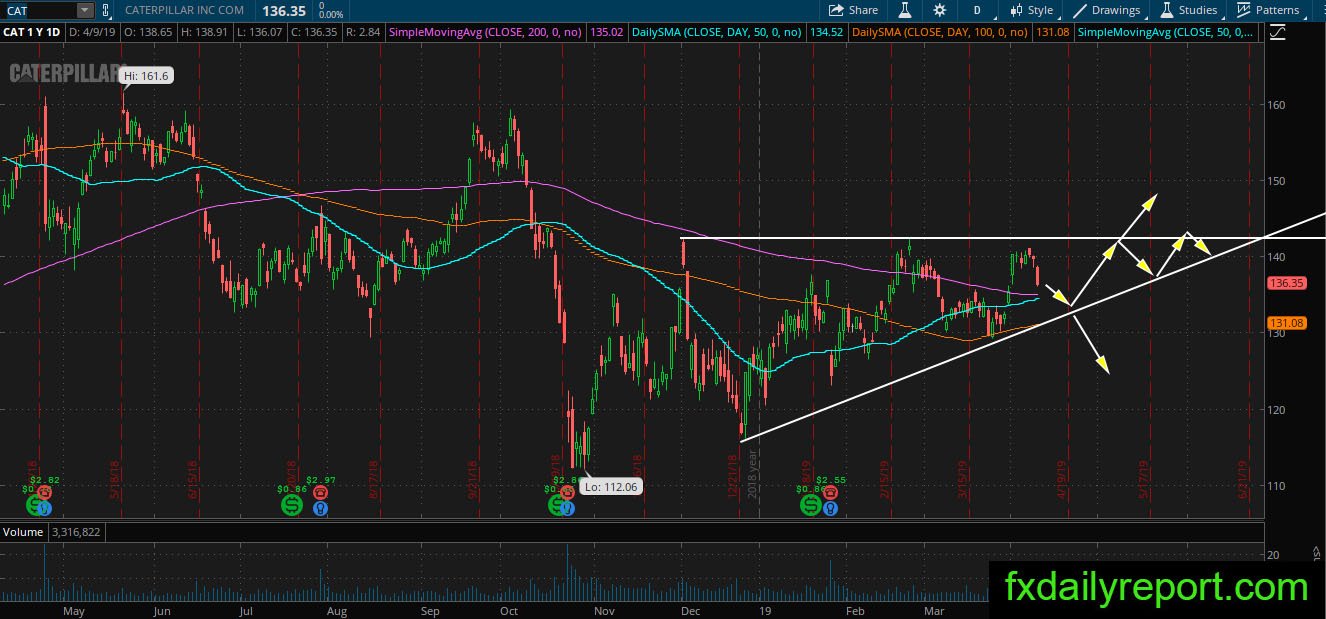
Task: Open the Patterns menu
Action: pyautogui.click(x=1268, y=10)
